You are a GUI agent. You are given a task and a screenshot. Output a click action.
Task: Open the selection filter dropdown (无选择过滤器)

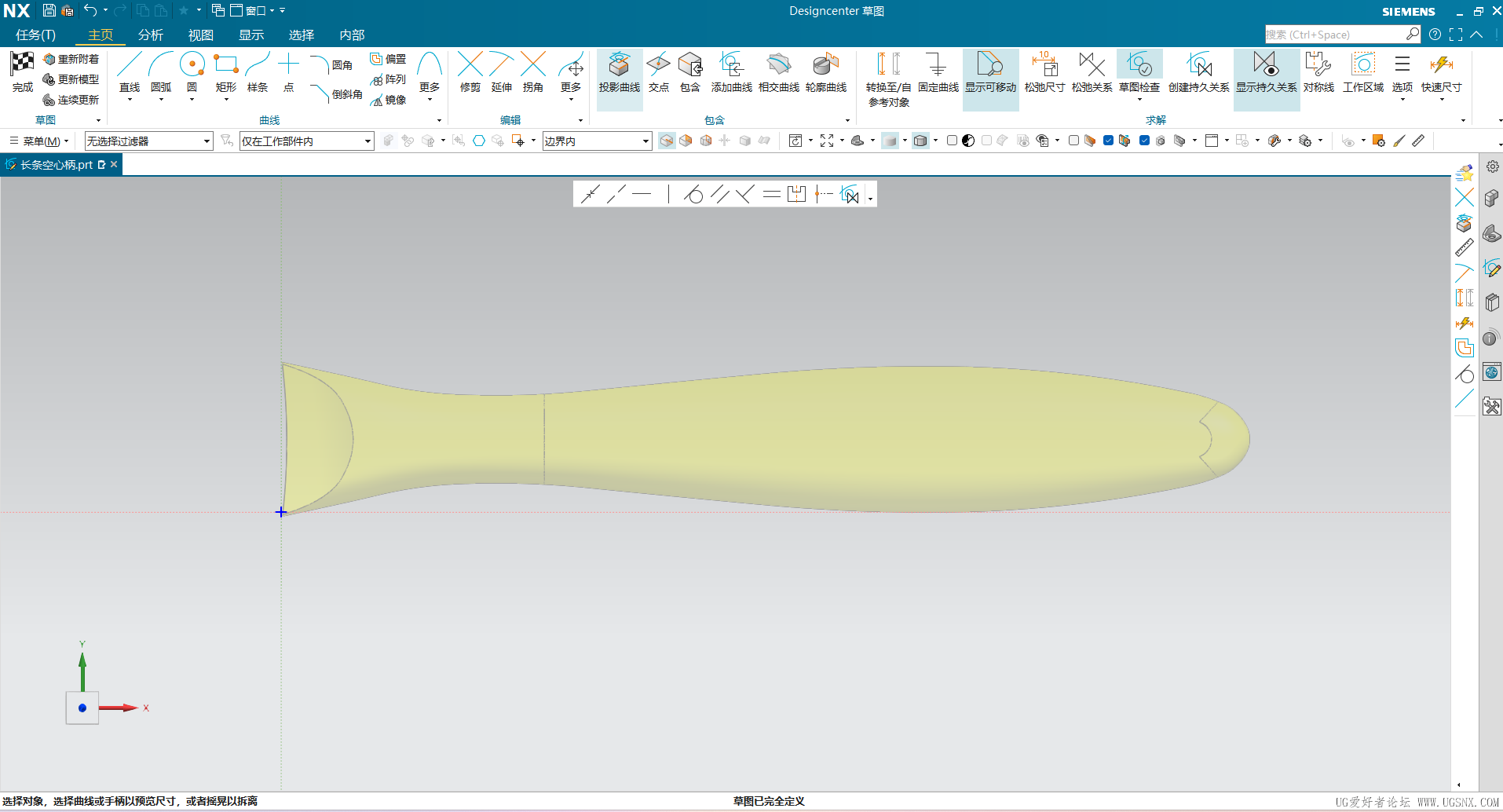(149, 141)
